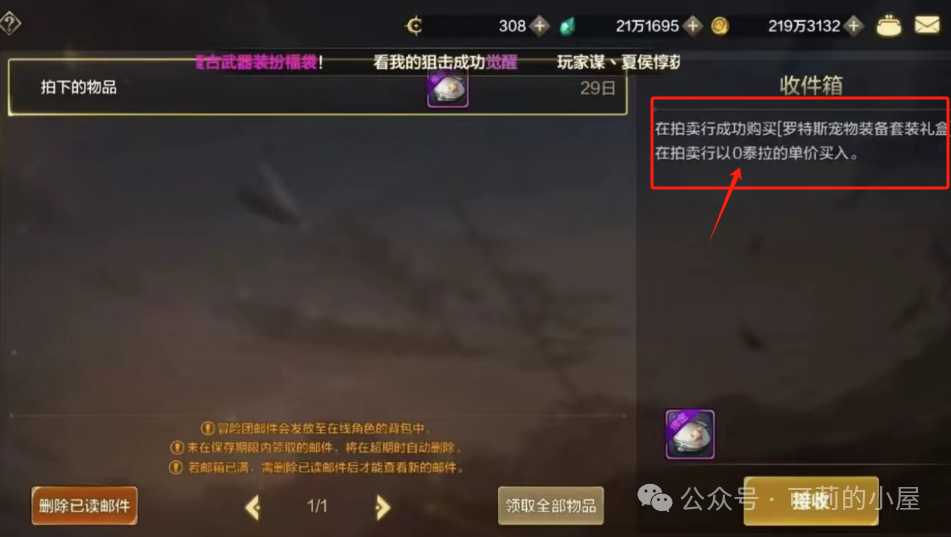951x537 pixels.
Task: Click the crescent currency icon
Action: 414,26
